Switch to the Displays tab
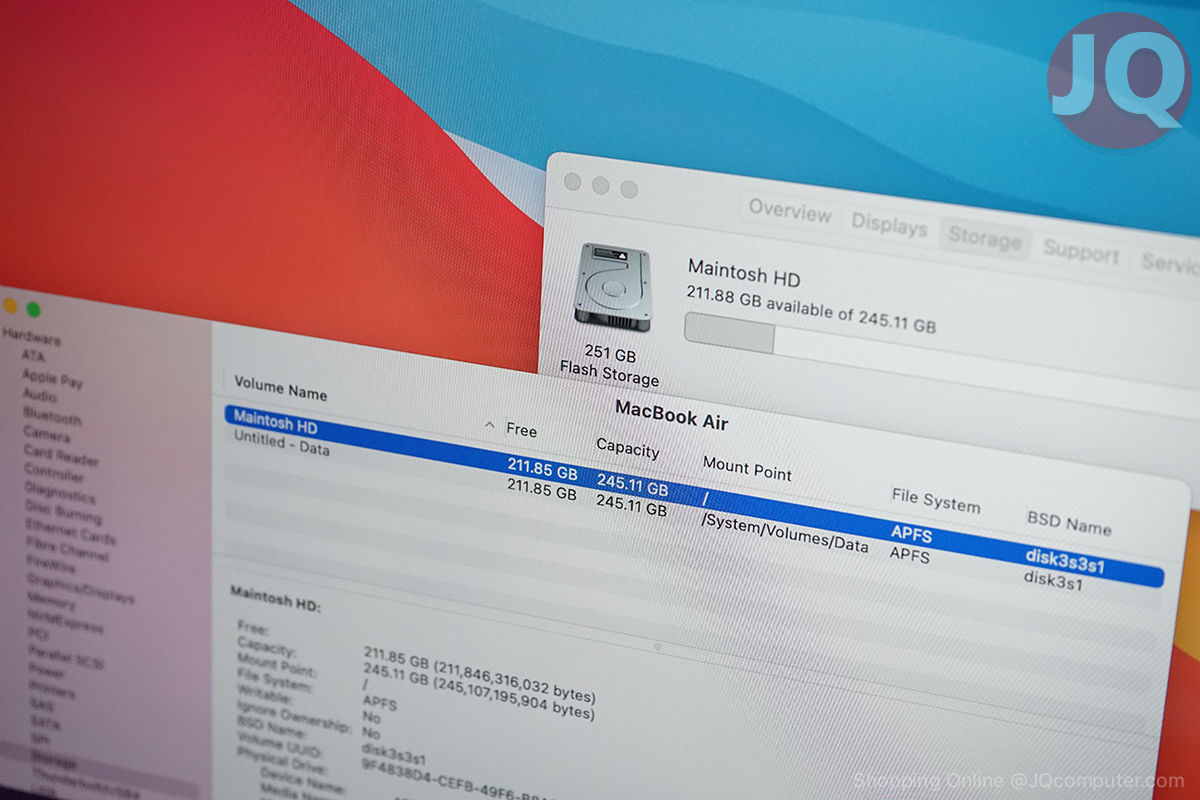Viewport: 1200px width, 800px height. point(889,224)
